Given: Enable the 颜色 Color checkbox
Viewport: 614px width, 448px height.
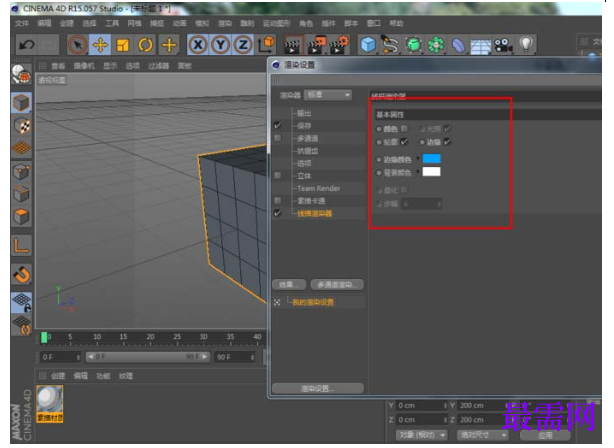Looking at the screenshot, I should (x=404, y=128).
